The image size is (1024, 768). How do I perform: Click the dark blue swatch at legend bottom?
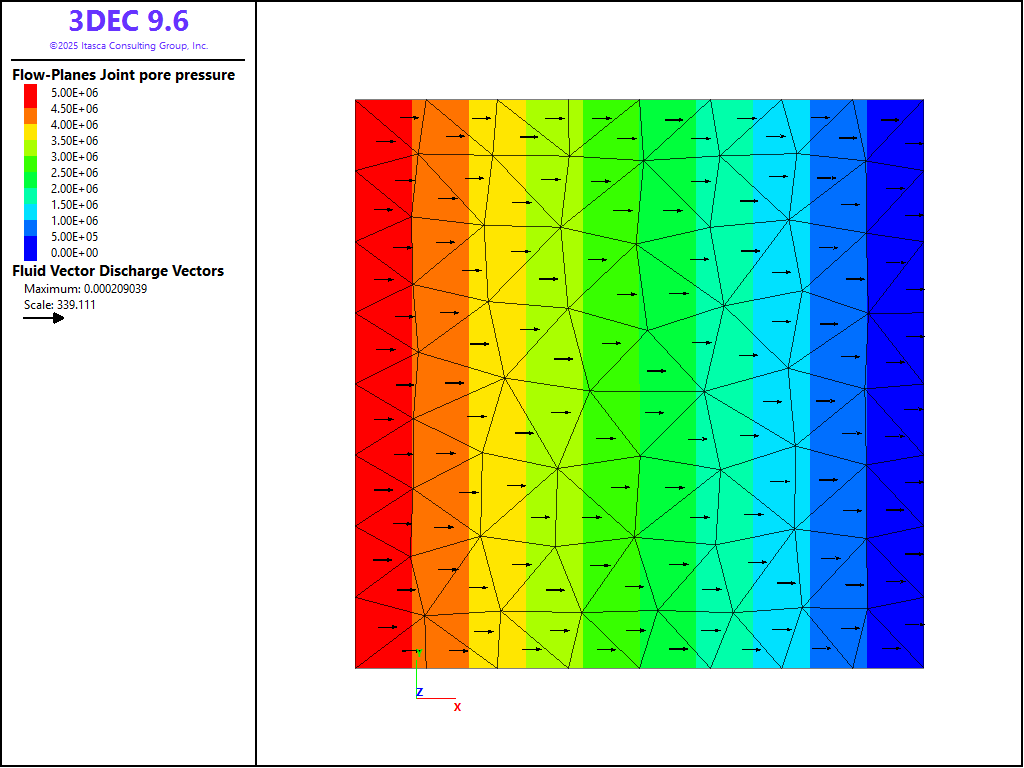[31, 250]
